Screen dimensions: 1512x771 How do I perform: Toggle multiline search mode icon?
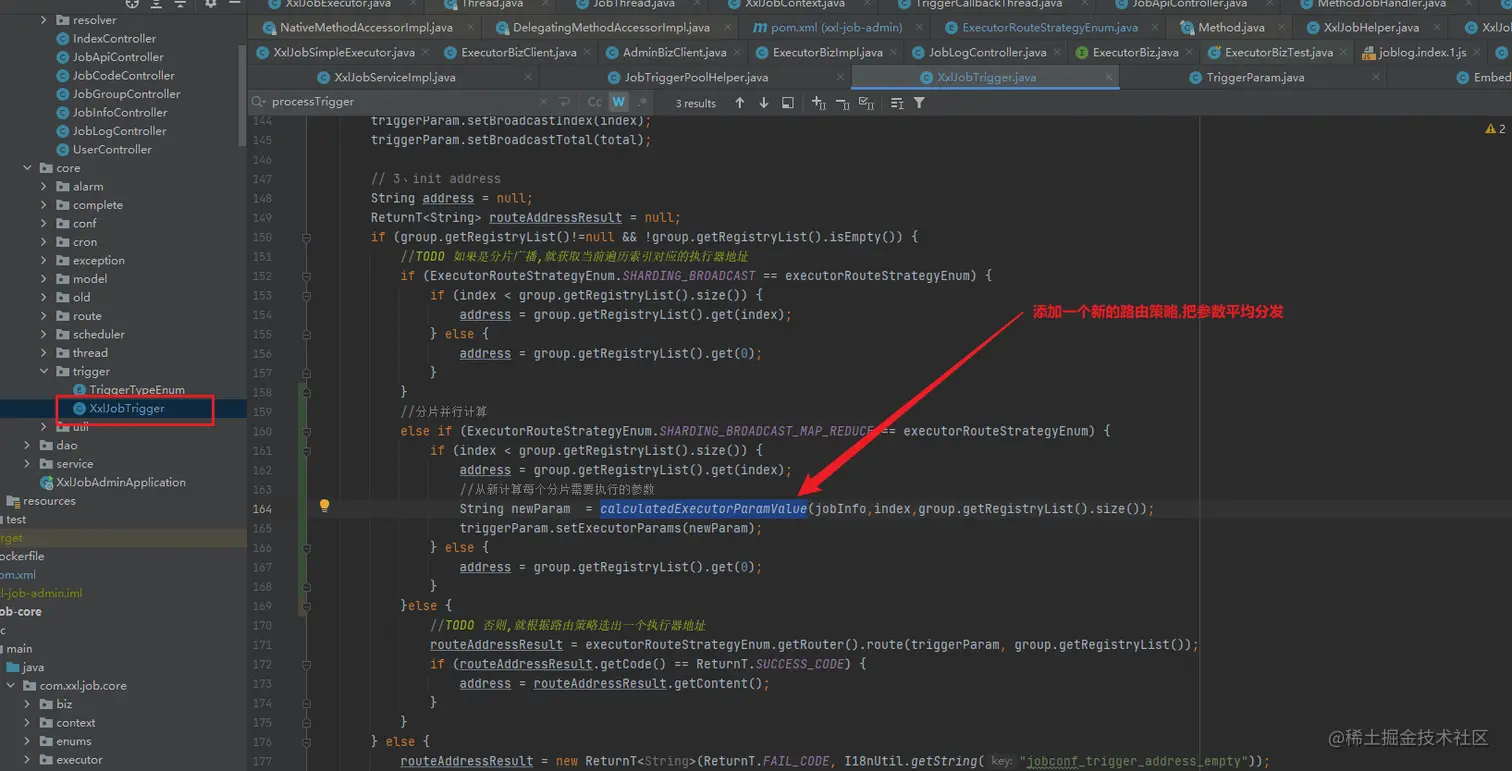click(897, 102)
